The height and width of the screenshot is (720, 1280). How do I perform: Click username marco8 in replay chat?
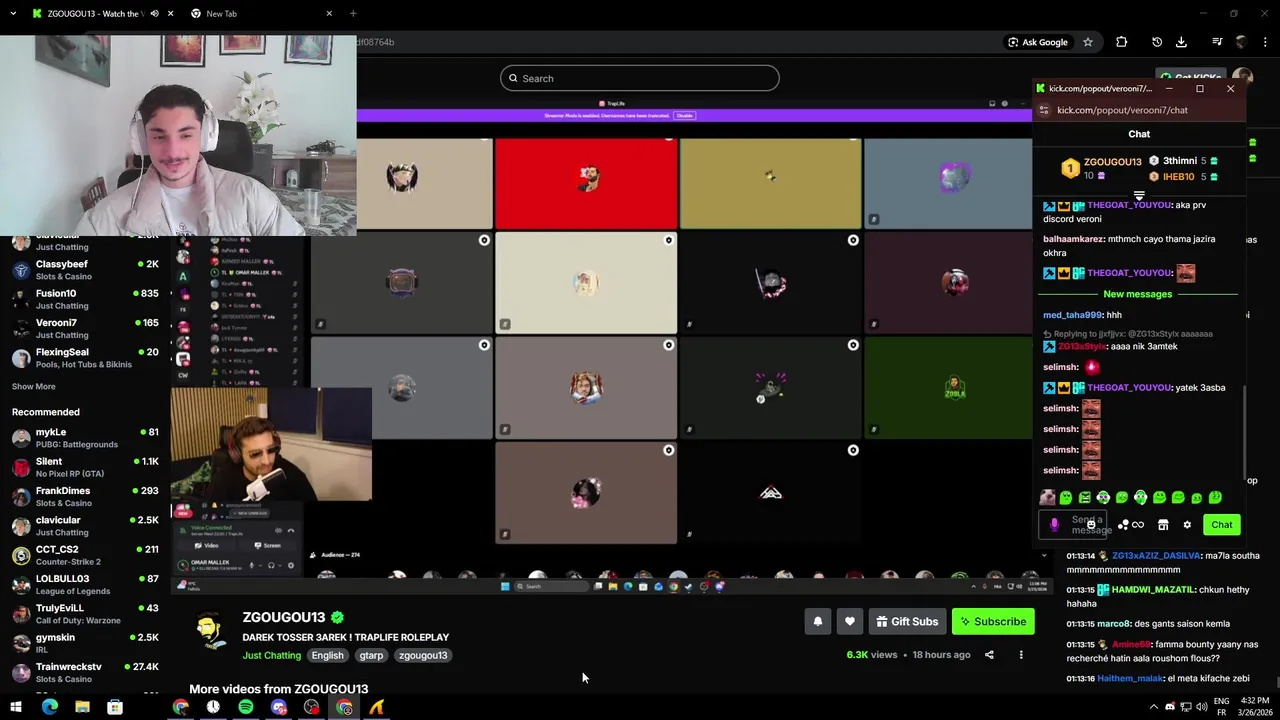pyautogui.click(x=1115, y=624)
